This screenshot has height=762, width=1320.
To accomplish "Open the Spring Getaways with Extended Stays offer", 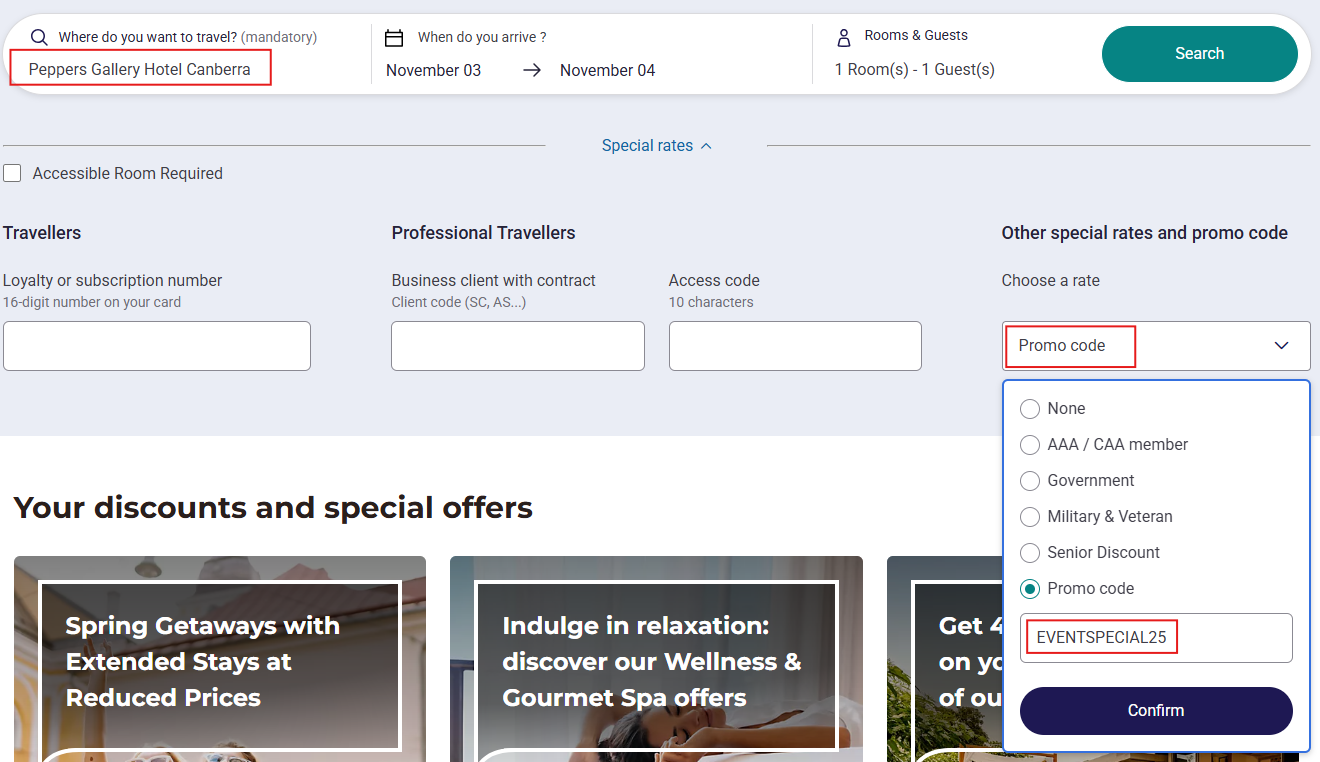I will click(220, 659).
